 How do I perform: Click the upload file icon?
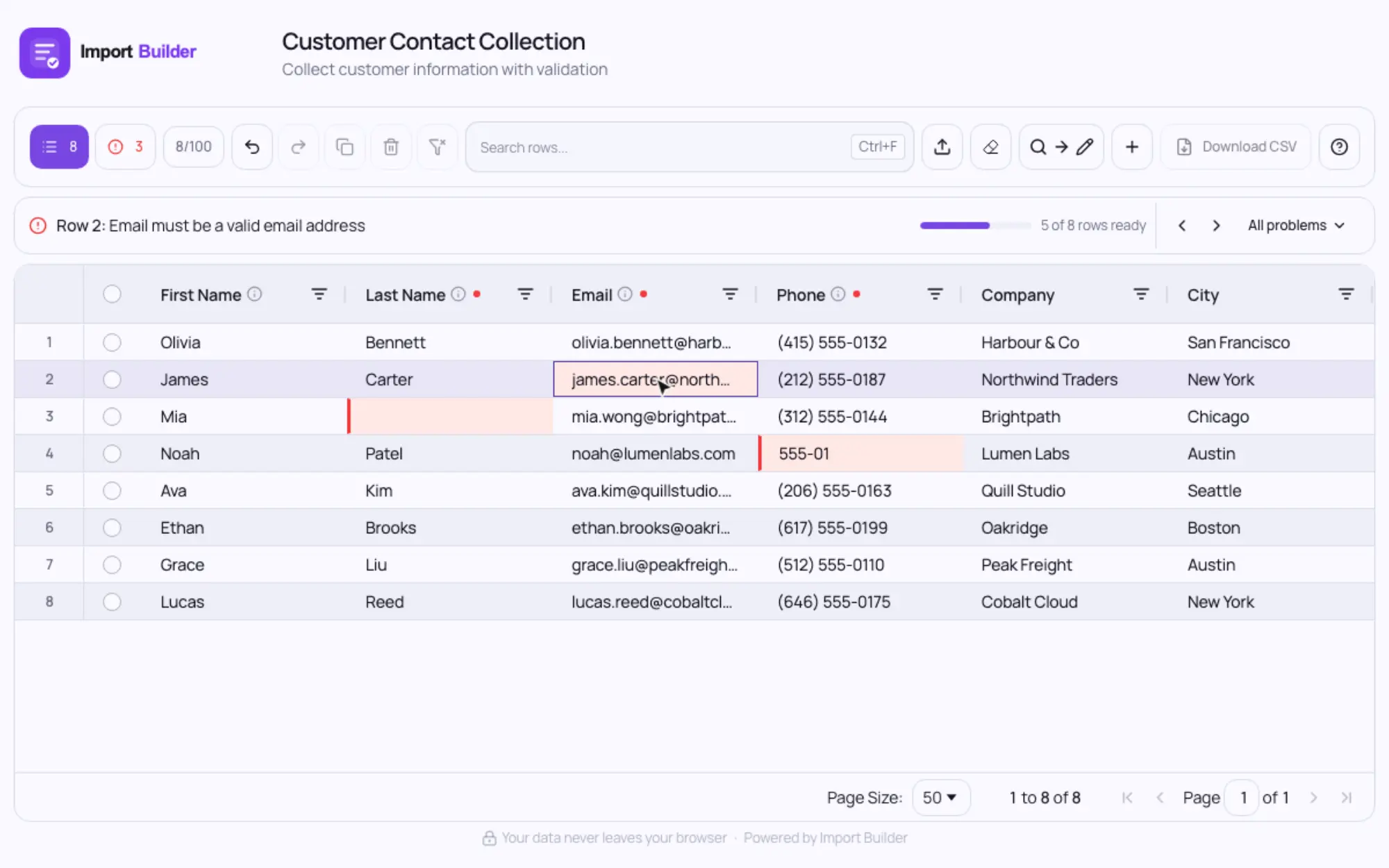tap(942, 147)
